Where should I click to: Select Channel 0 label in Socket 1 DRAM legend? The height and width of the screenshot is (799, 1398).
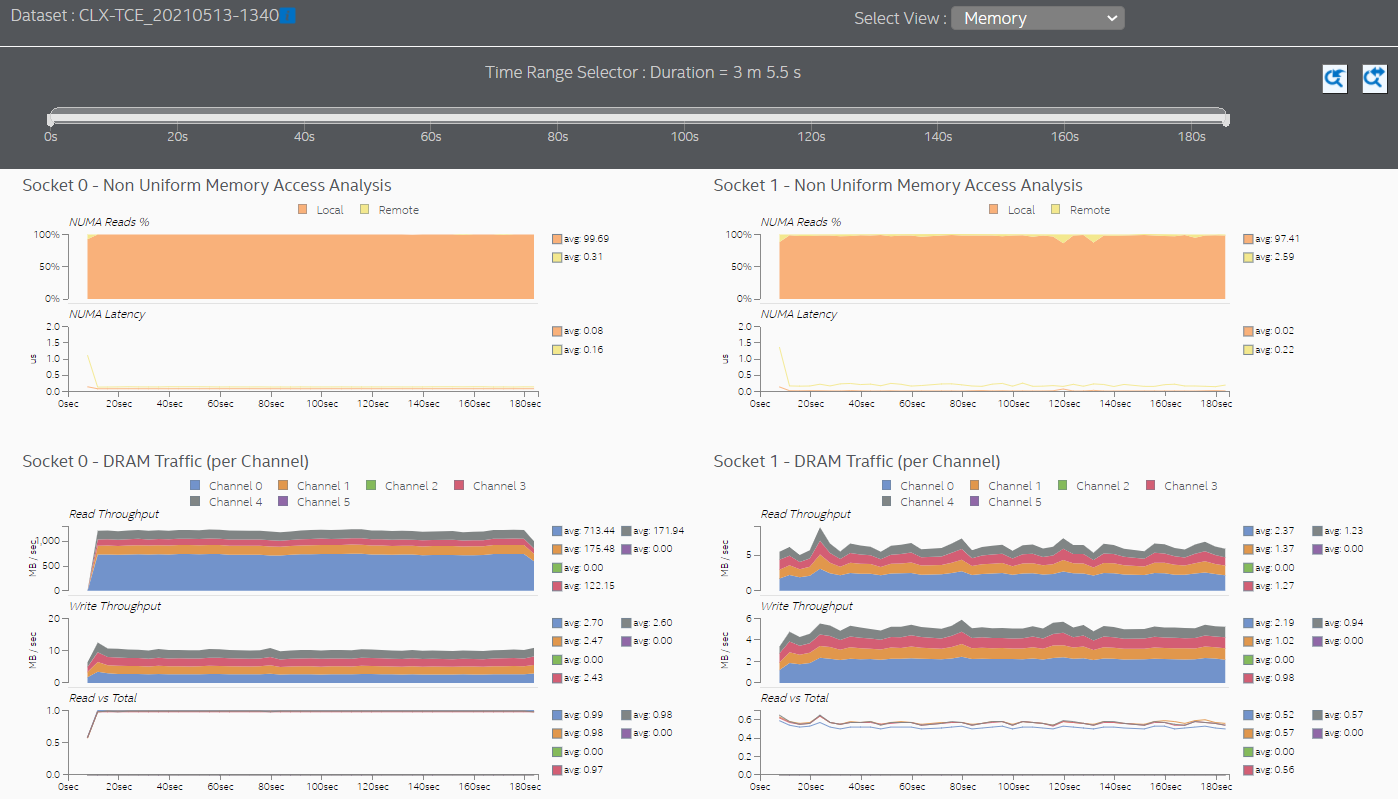click(x=929, y=486)
